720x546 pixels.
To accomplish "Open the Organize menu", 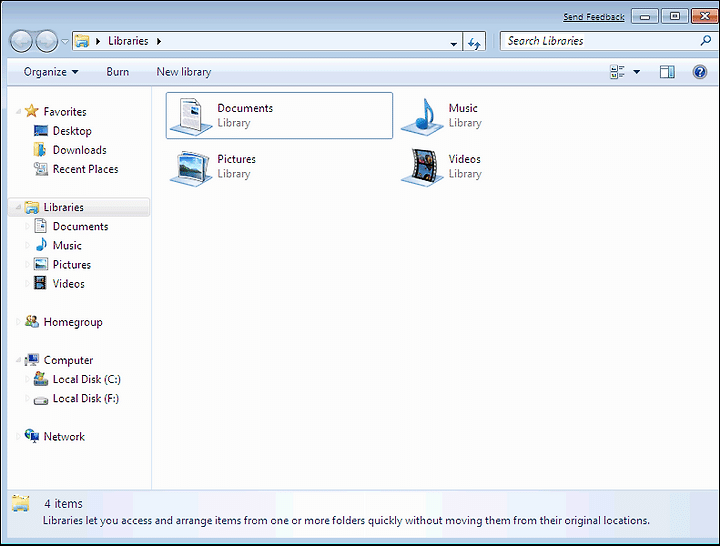I will (51, 72).
